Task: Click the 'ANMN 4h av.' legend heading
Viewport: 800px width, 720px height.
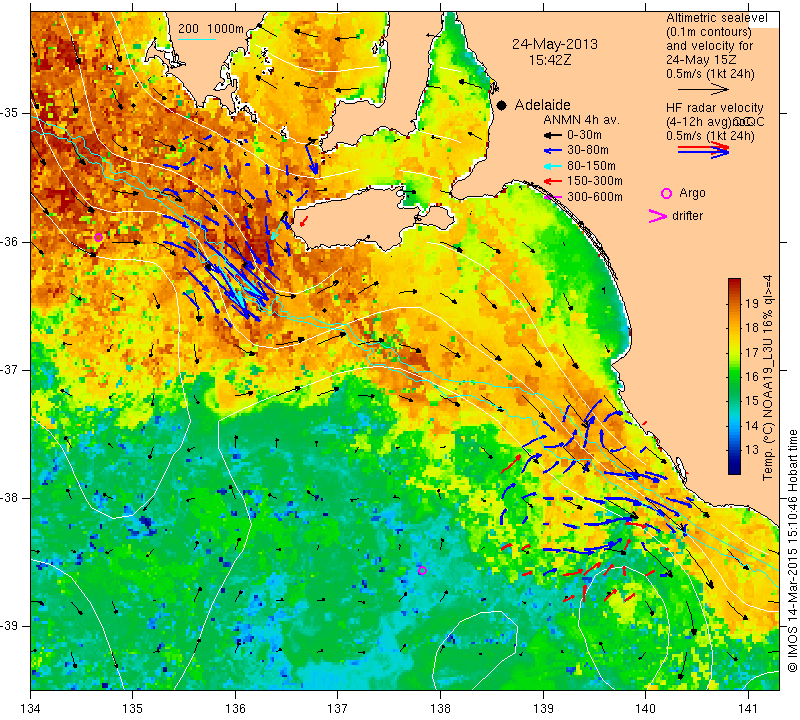Action: pyautogui.click(x=581, y=120)
